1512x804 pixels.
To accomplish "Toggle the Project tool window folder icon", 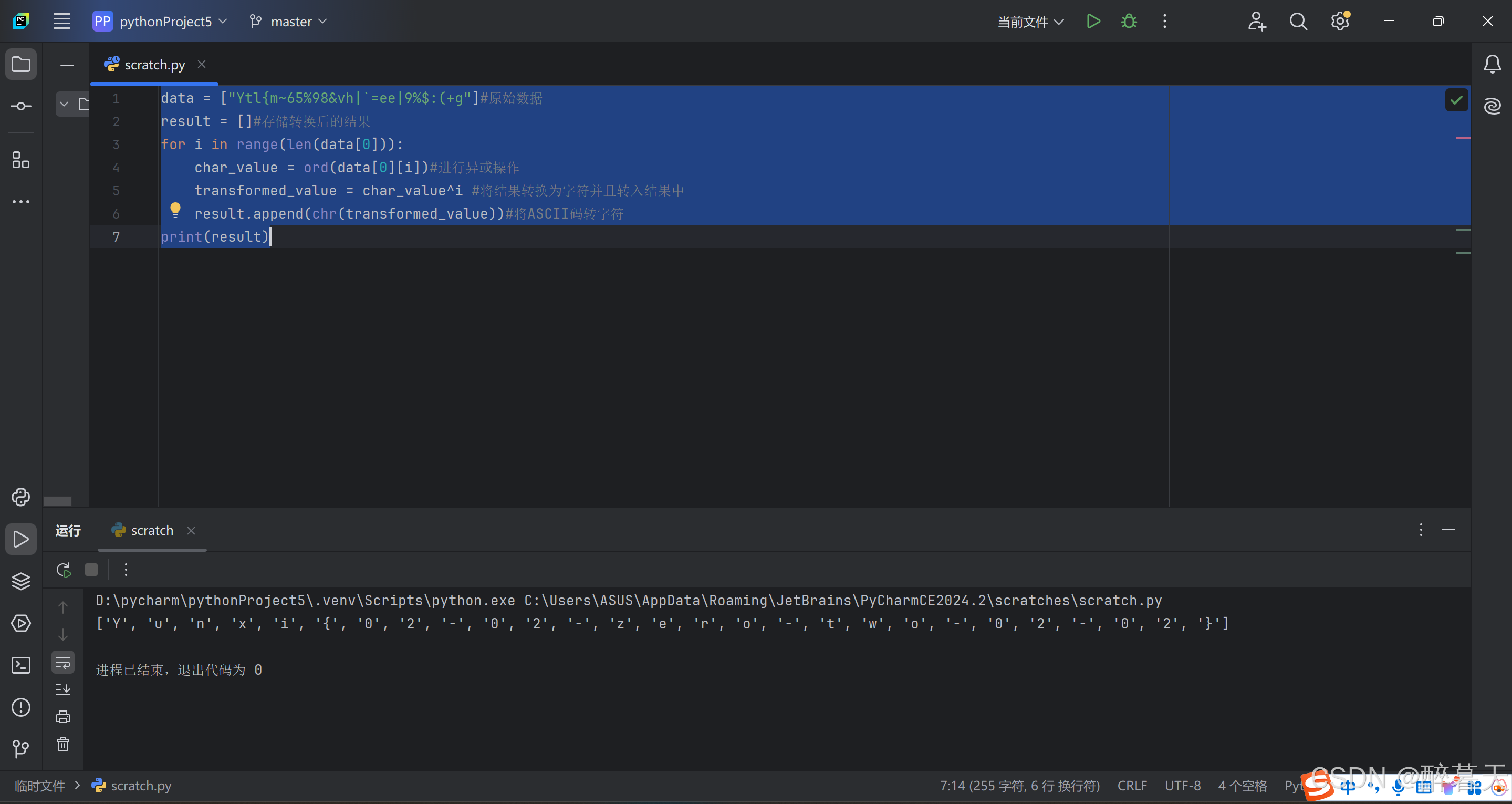I will pos(20,64).
